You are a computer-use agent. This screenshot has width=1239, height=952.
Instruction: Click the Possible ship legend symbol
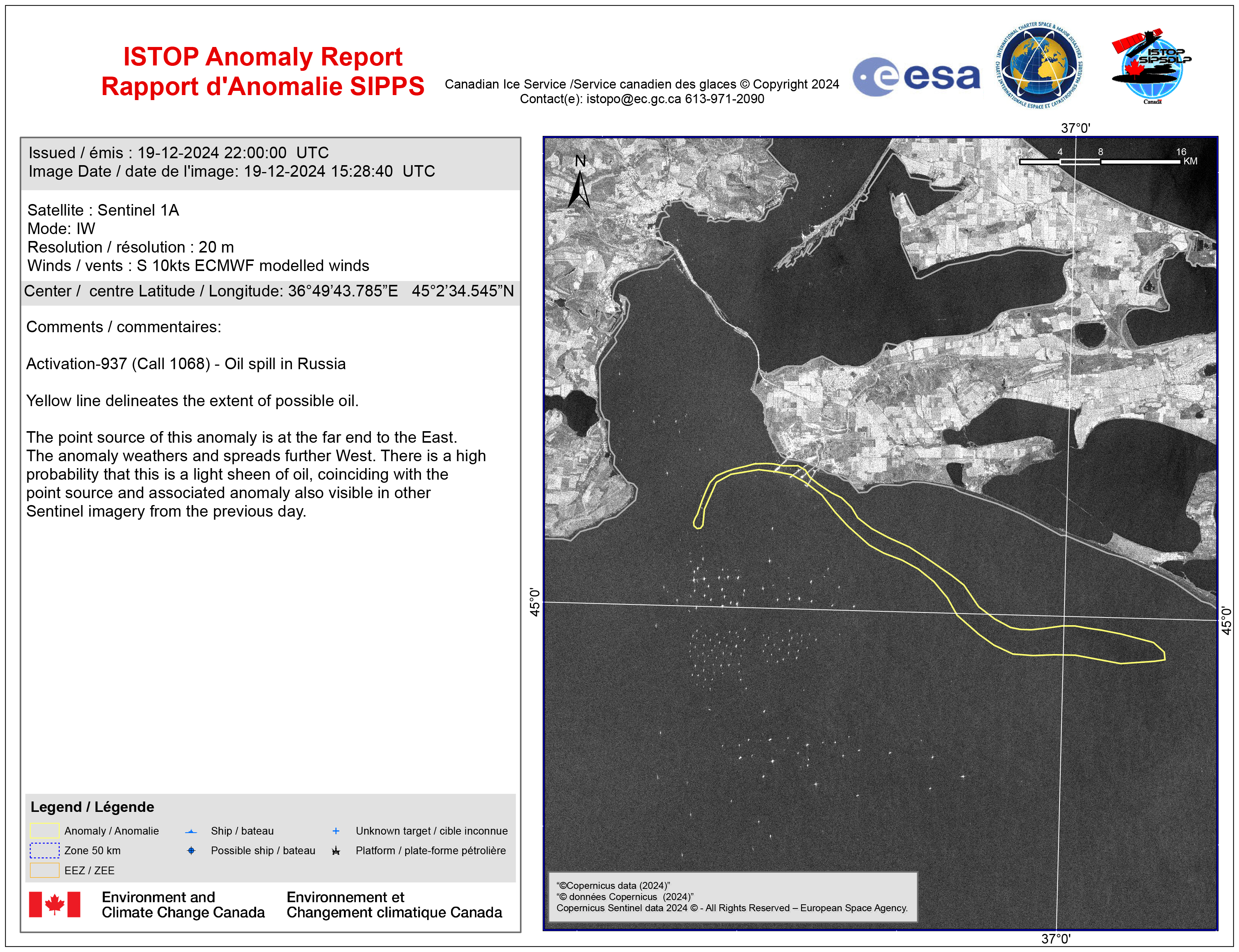point(191,851)
